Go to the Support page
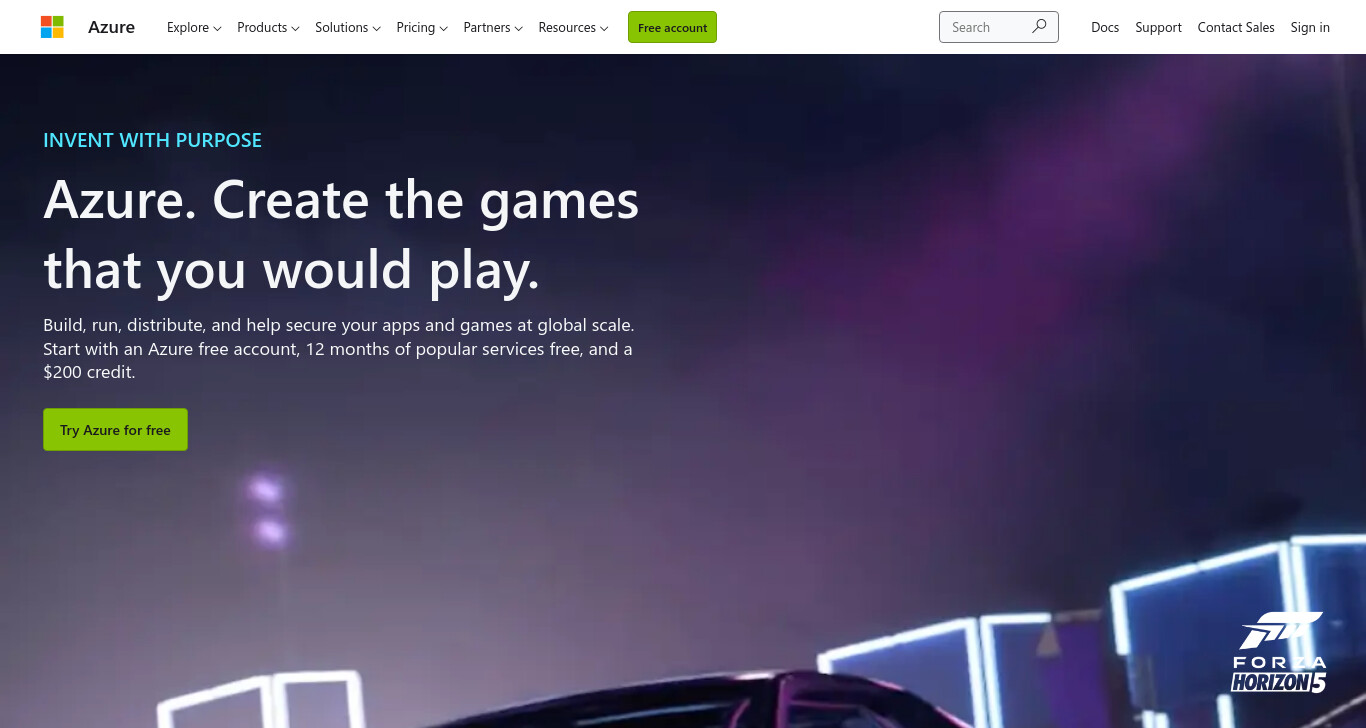 click(1158, 27)
